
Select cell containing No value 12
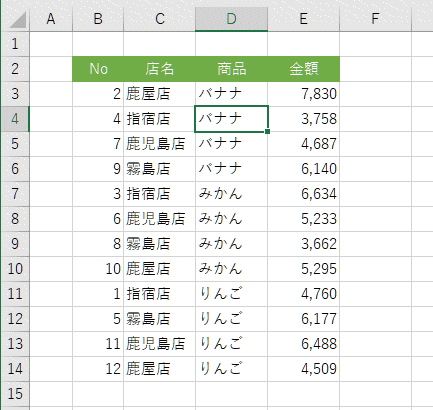tap(98, 369)
